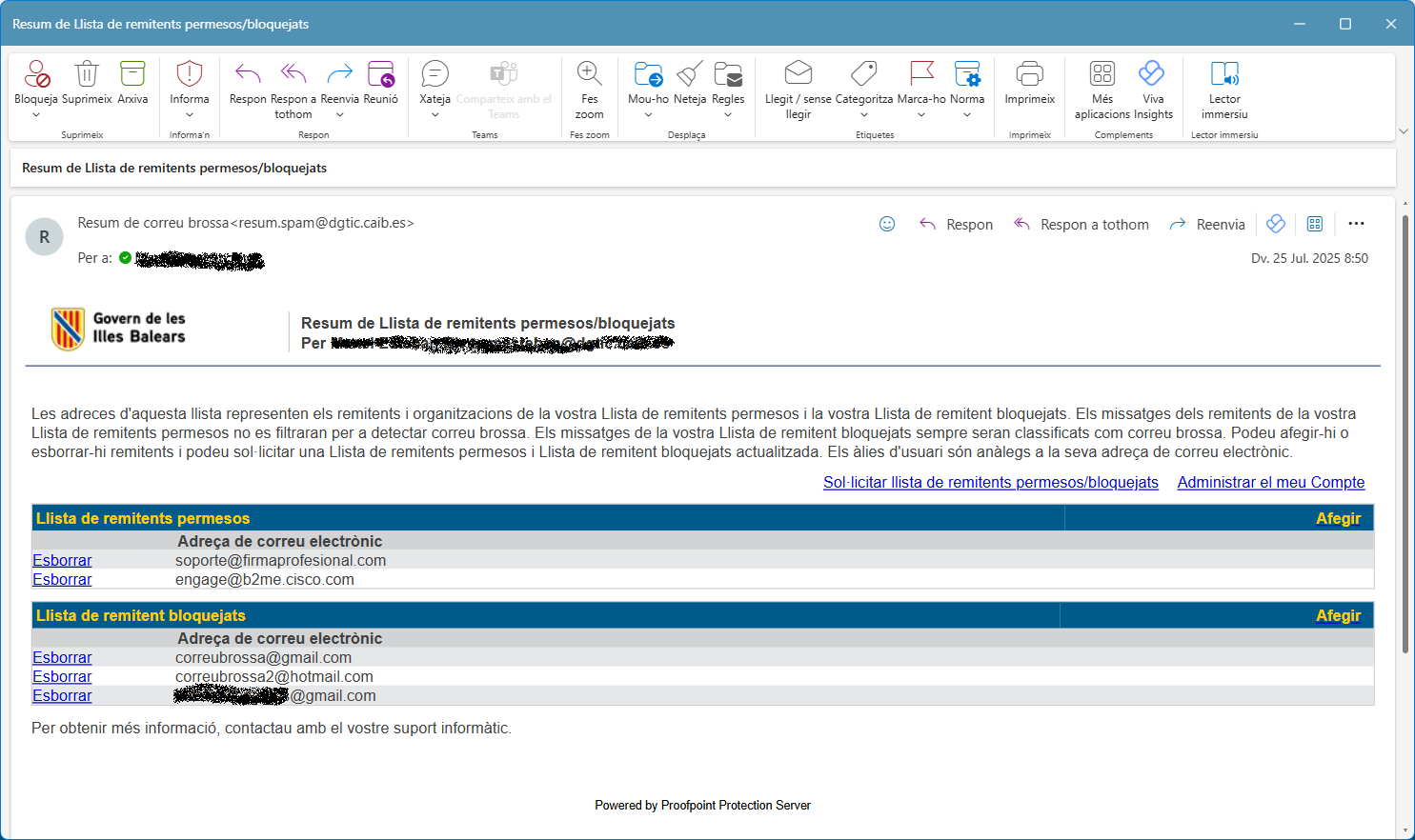Print the email with the Imprimeix icon

click(x=1030, y=74)
